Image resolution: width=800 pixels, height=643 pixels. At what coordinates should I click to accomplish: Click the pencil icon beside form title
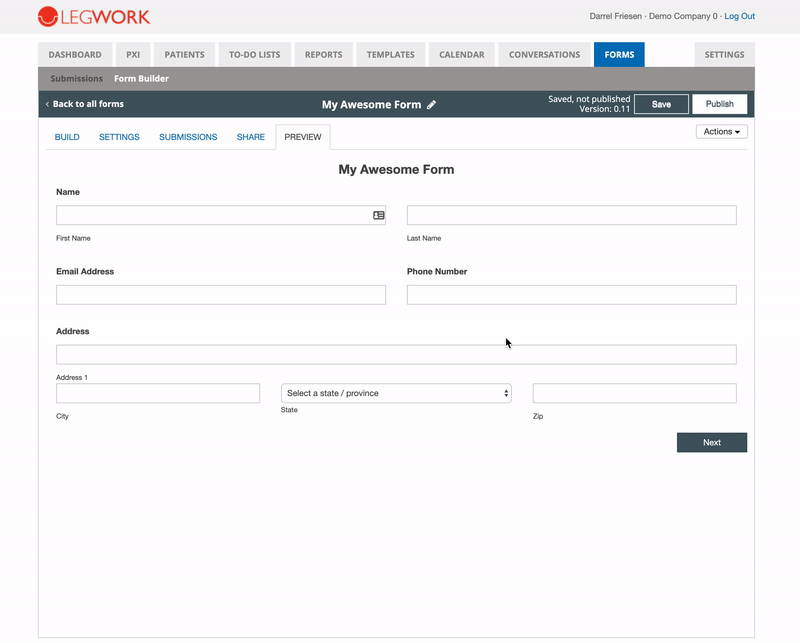pos(432,104)
